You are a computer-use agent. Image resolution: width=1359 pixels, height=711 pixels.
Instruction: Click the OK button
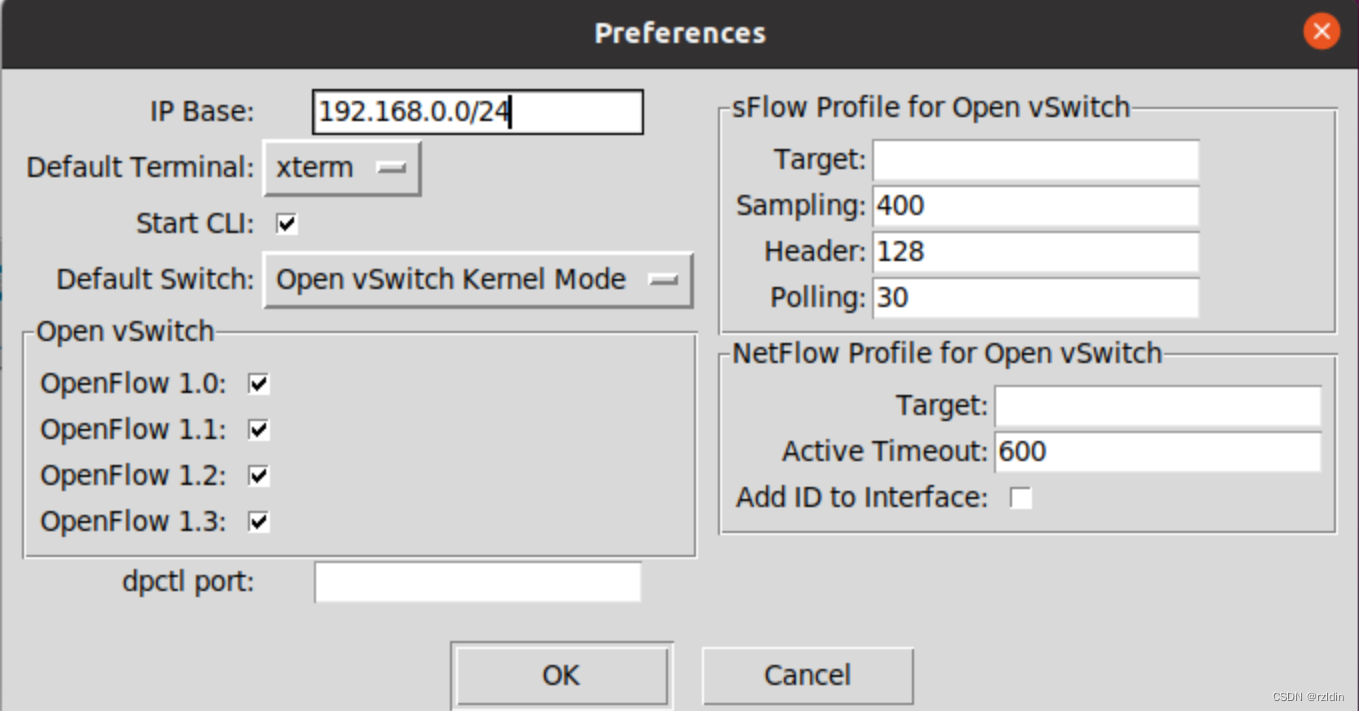click(561, 675)
